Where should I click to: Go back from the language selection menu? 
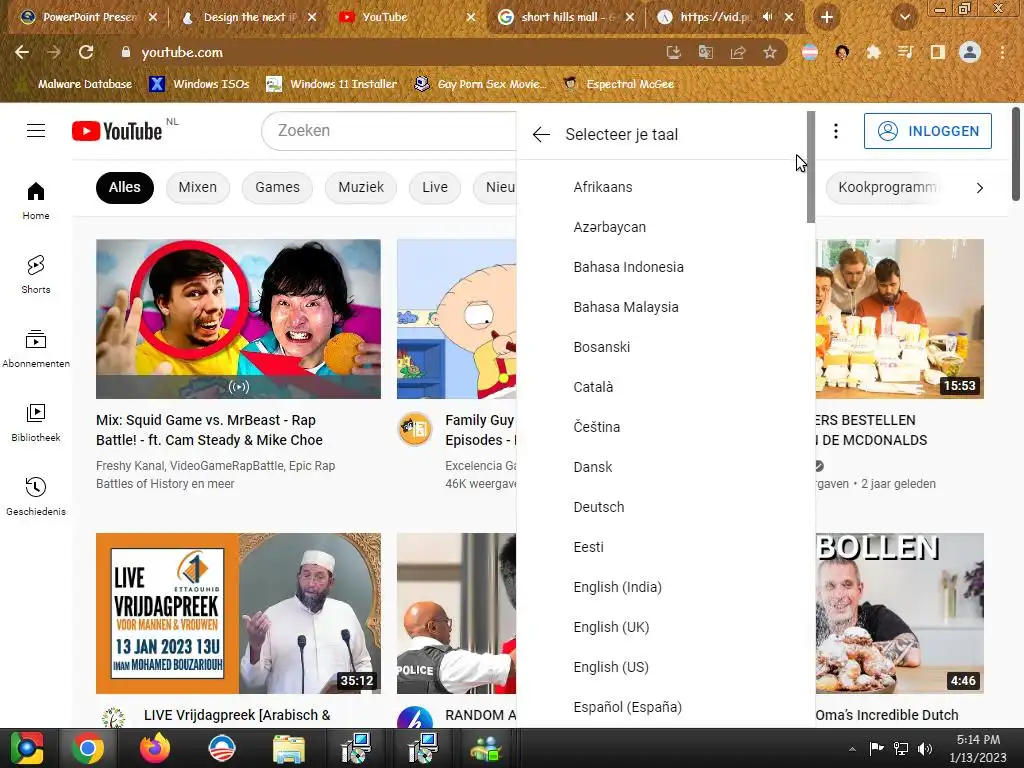tap(541, 135)
